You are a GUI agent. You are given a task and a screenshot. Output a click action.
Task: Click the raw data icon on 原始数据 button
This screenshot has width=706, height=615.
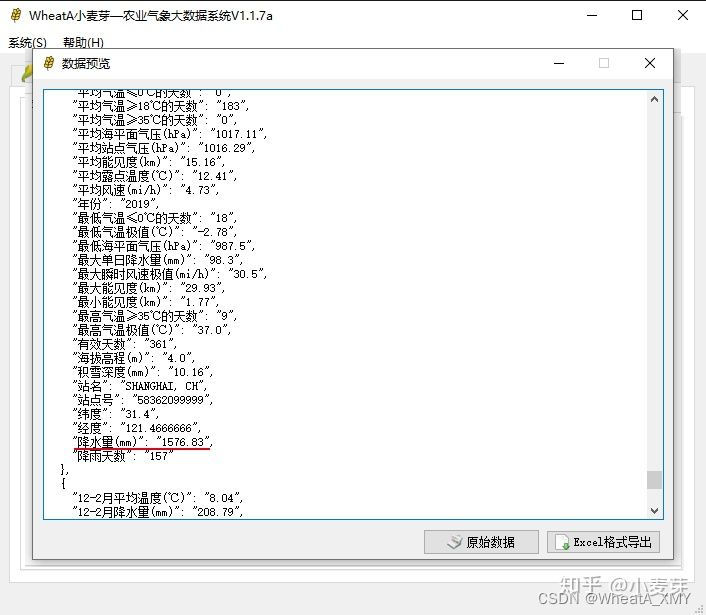[455, 542]
